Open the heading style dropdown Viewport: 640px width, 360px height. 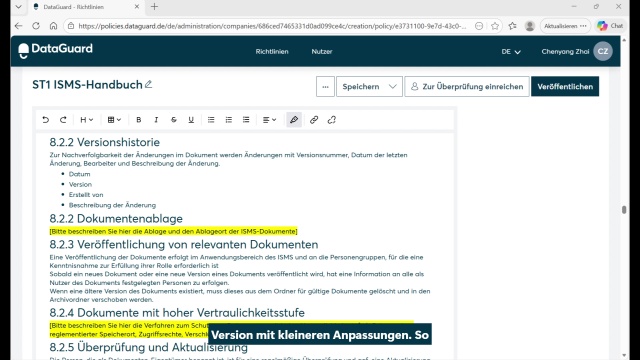tap(87, 120)
